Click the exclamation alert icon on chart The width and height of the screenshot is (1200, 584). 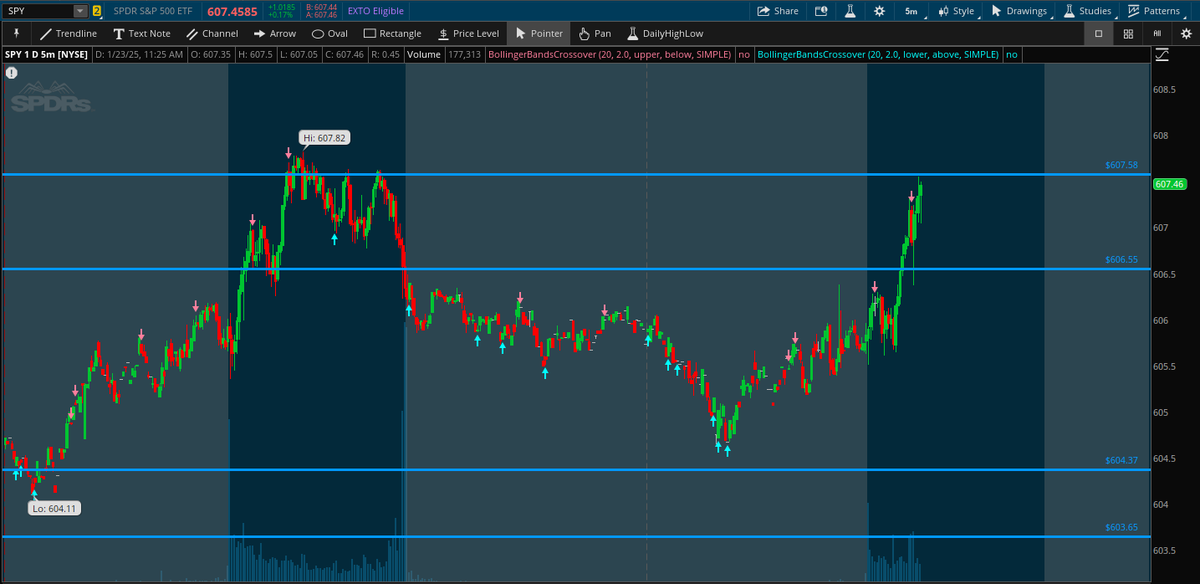point(11,73)
